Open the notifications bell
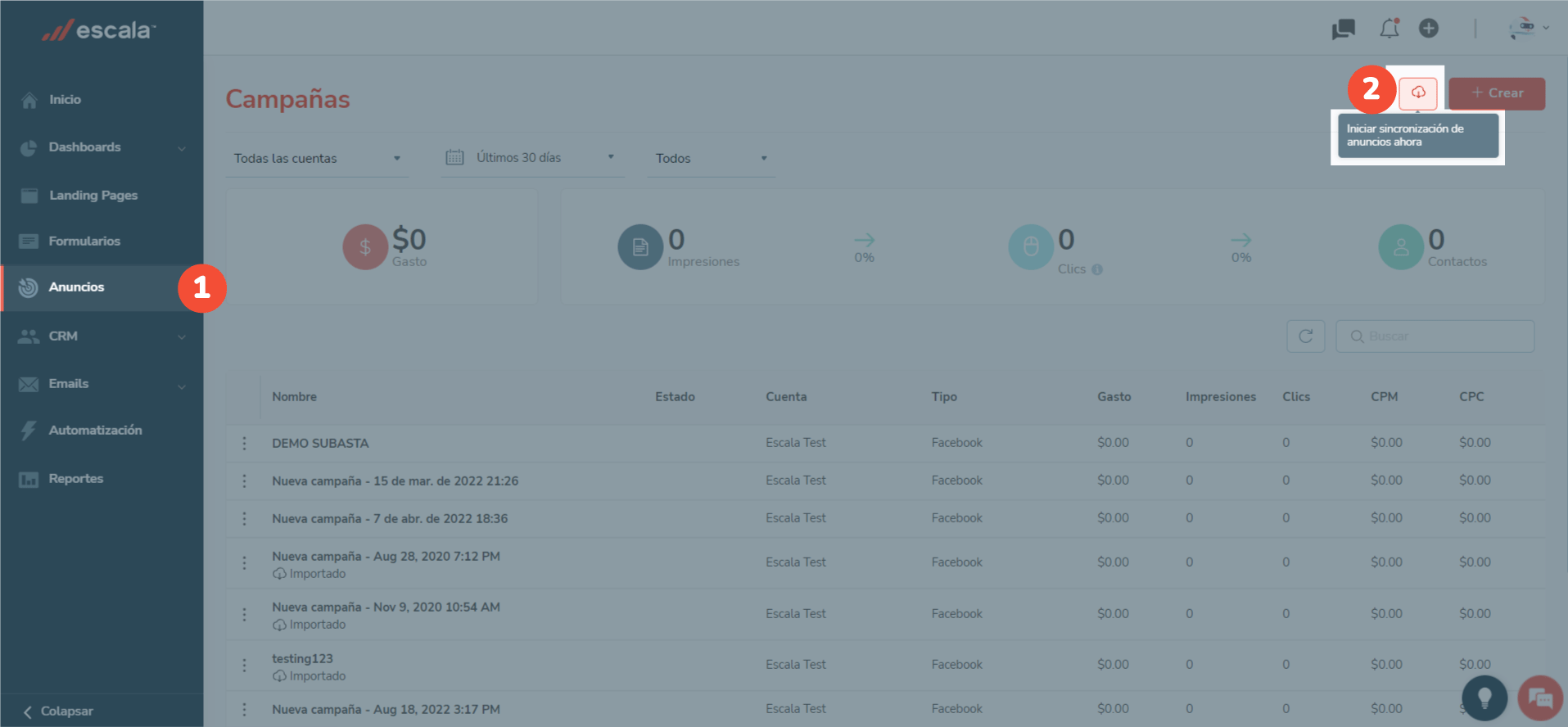Screen dimensions: 1568x727 1390,29
